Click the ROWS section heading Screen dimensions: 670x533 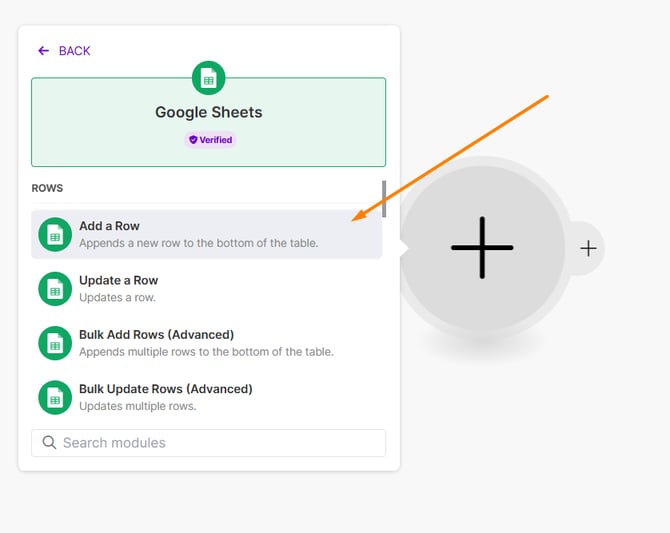(x=47, y=188)
